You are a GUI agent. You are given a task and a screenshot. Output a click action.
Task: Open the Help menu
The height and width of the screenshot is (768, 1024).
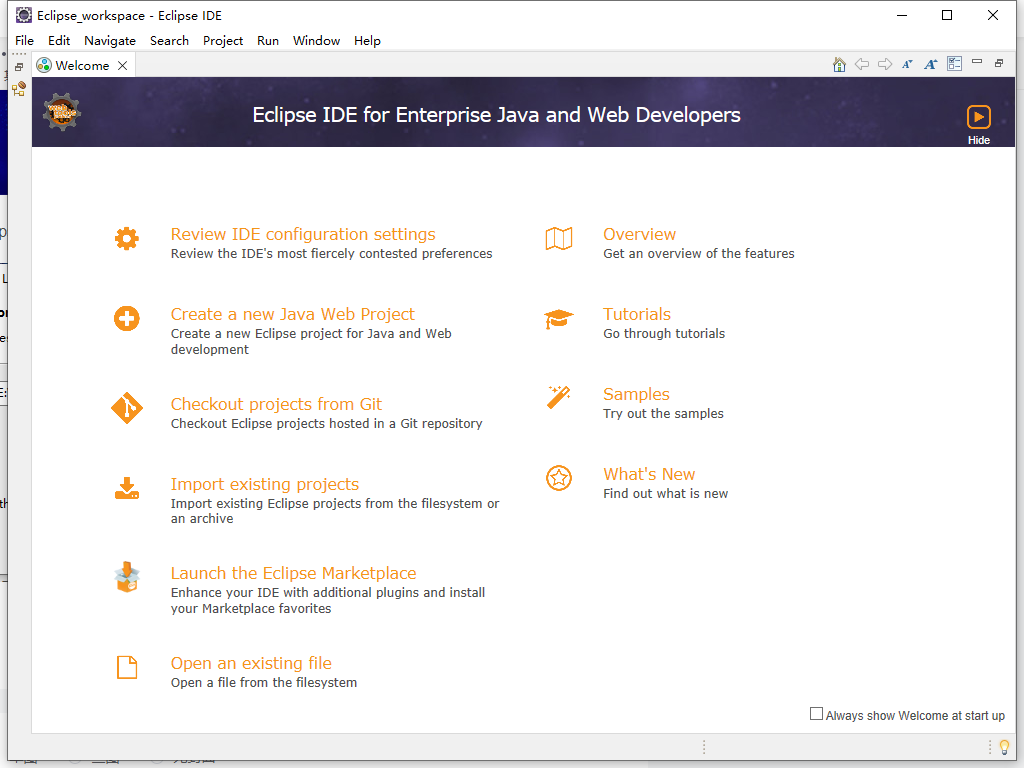click(x=367, y=40)
